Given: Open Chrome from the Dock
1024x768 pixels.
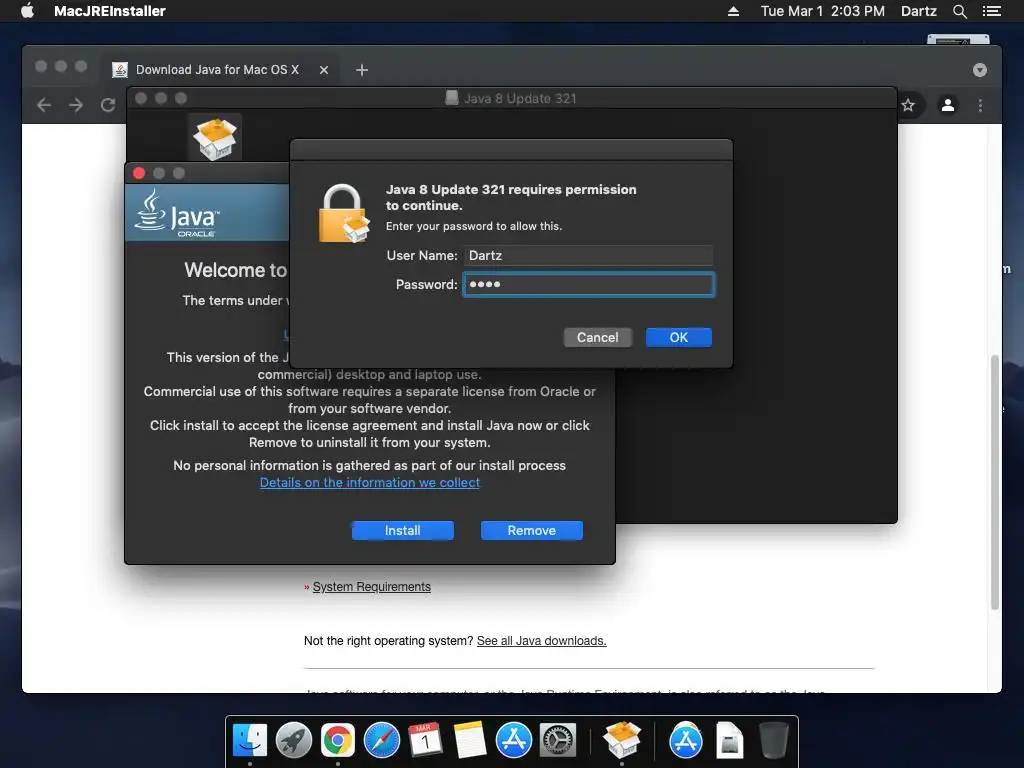Looking at the screenshot, I should coord(338,741).
